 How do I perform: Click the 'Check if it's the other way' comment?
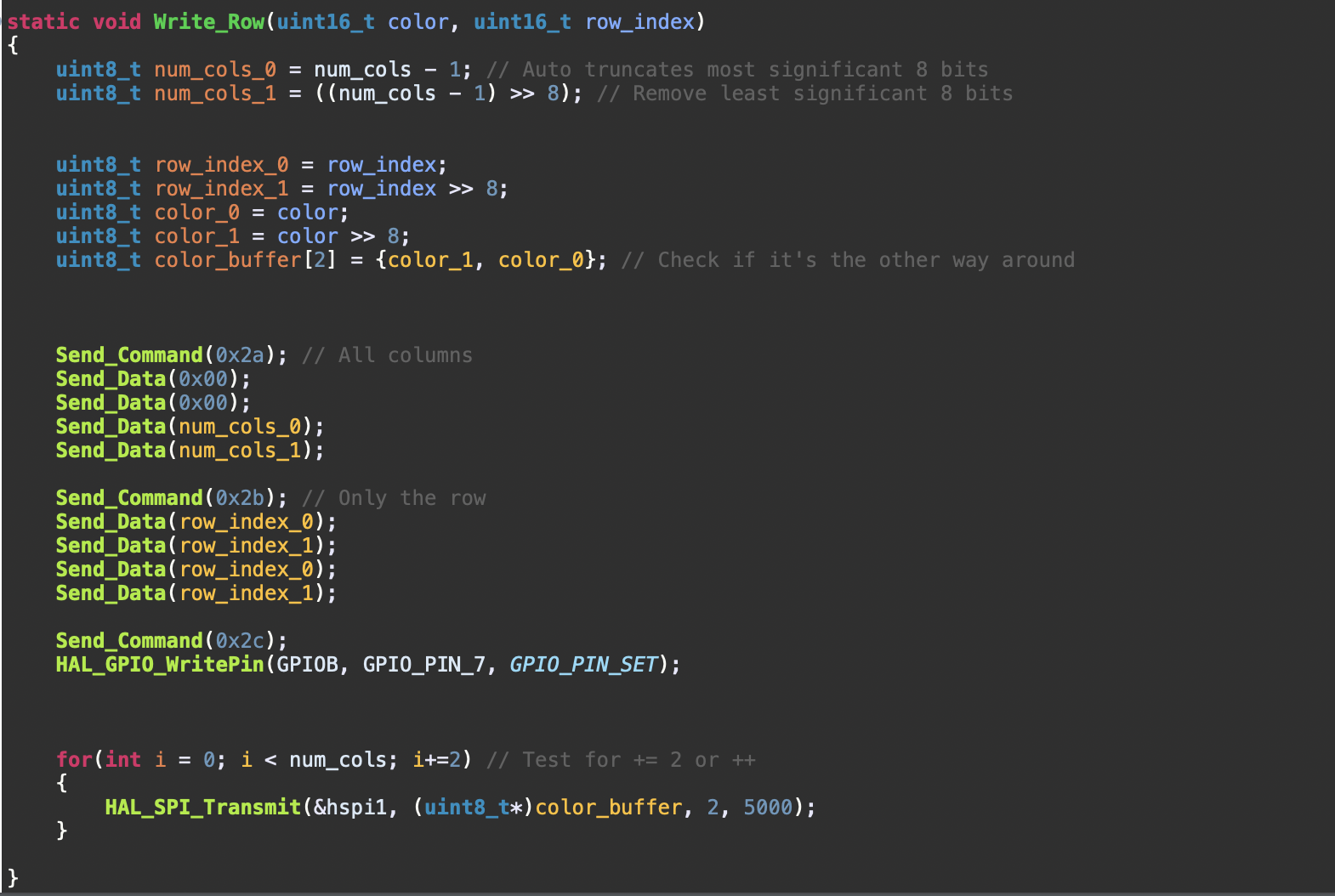(x=848, y=260)
